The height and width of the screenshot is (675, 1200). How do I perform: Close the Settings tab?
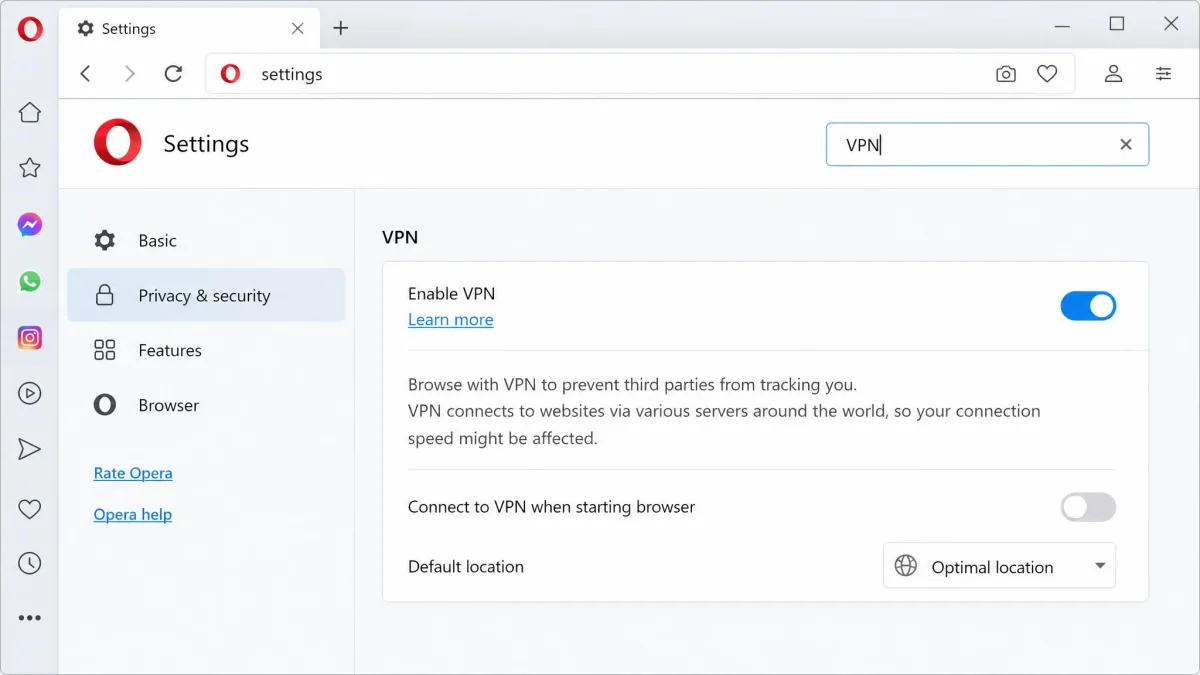pos(298,28)
